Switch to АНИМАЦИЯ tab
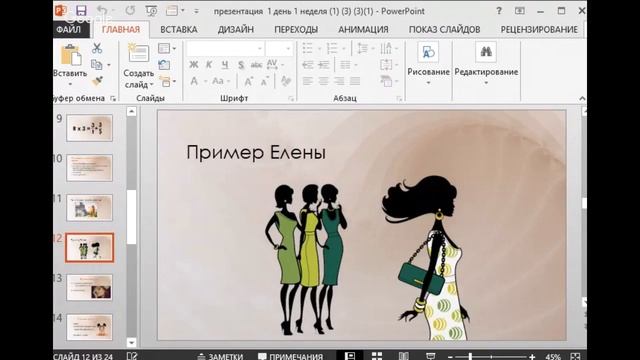The image size is (640, 360). [x=363, y=29]
